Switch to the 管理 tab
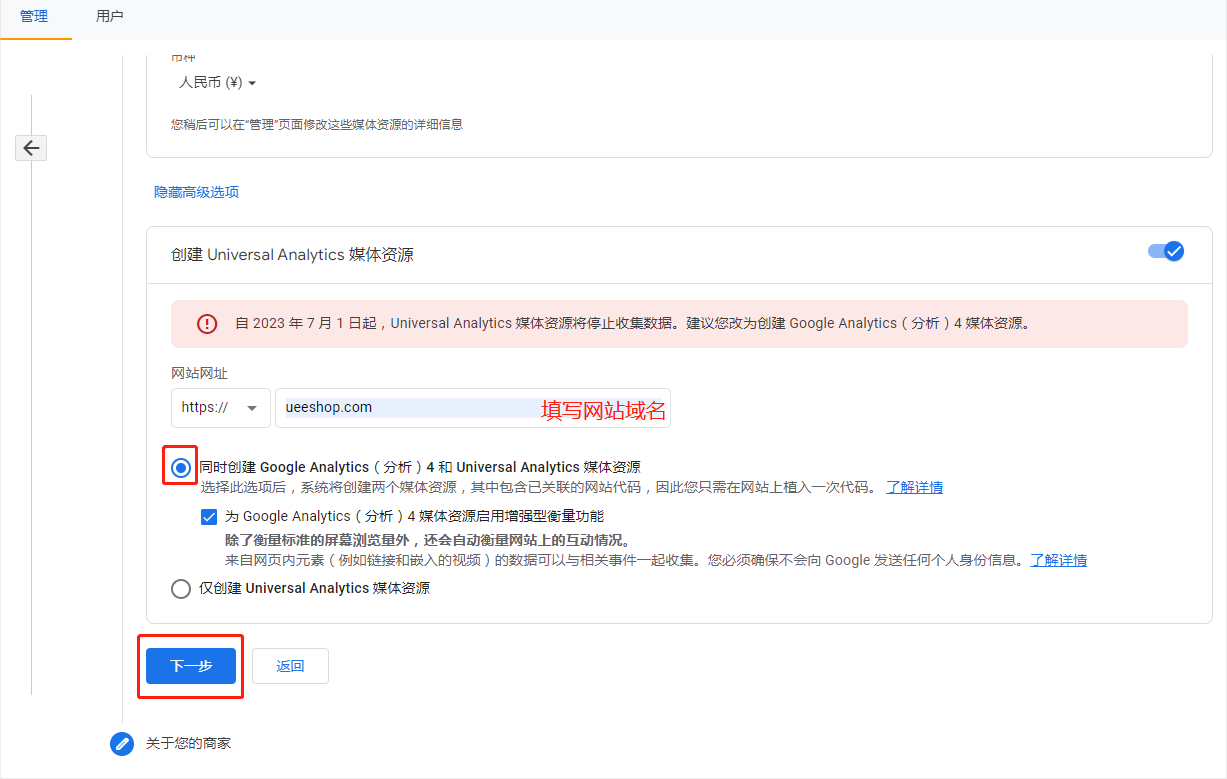The width and height of the screenshot is (1227, 779). (x=34, y=17)
